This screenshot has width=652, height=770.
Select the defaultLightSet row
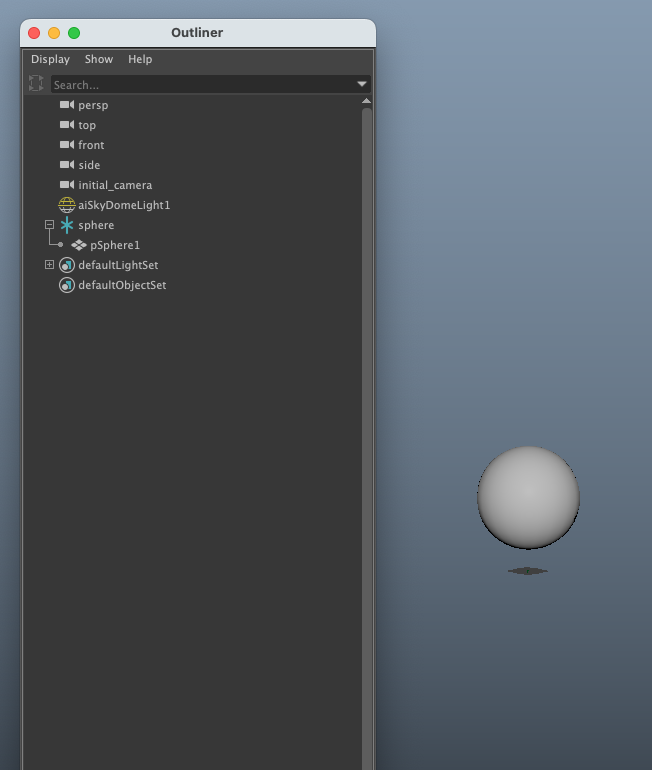coord(192,265)
